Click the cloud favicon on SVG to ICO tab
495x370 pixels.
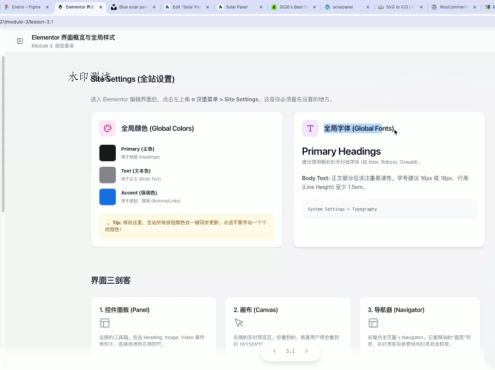(x=381, y=7)
